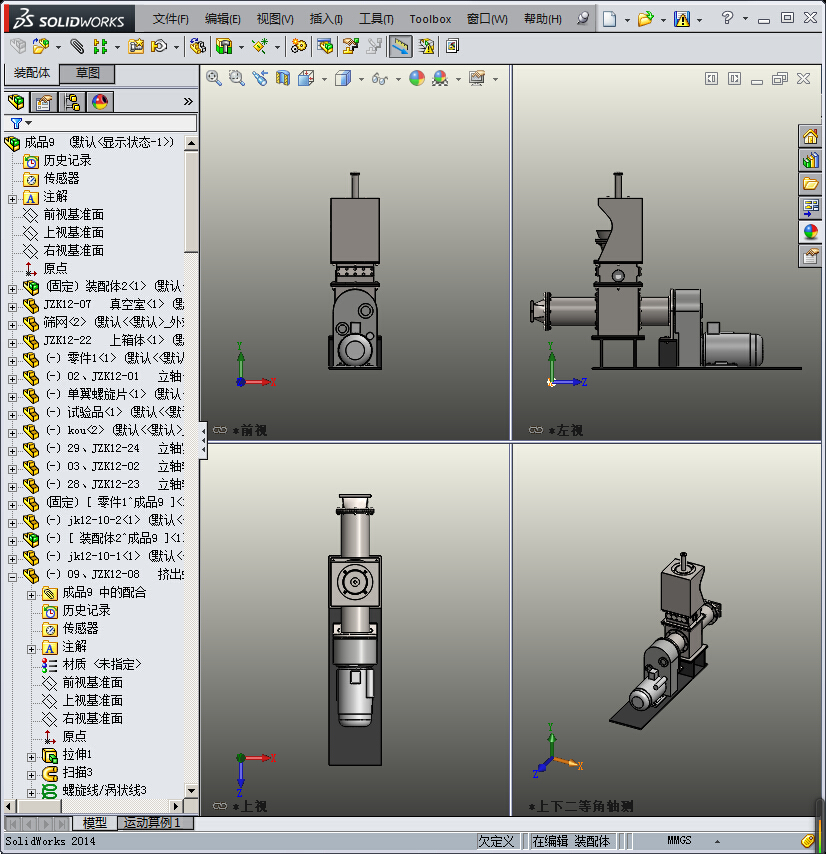Open the display style dropdown arrow

tap(362, 80)
